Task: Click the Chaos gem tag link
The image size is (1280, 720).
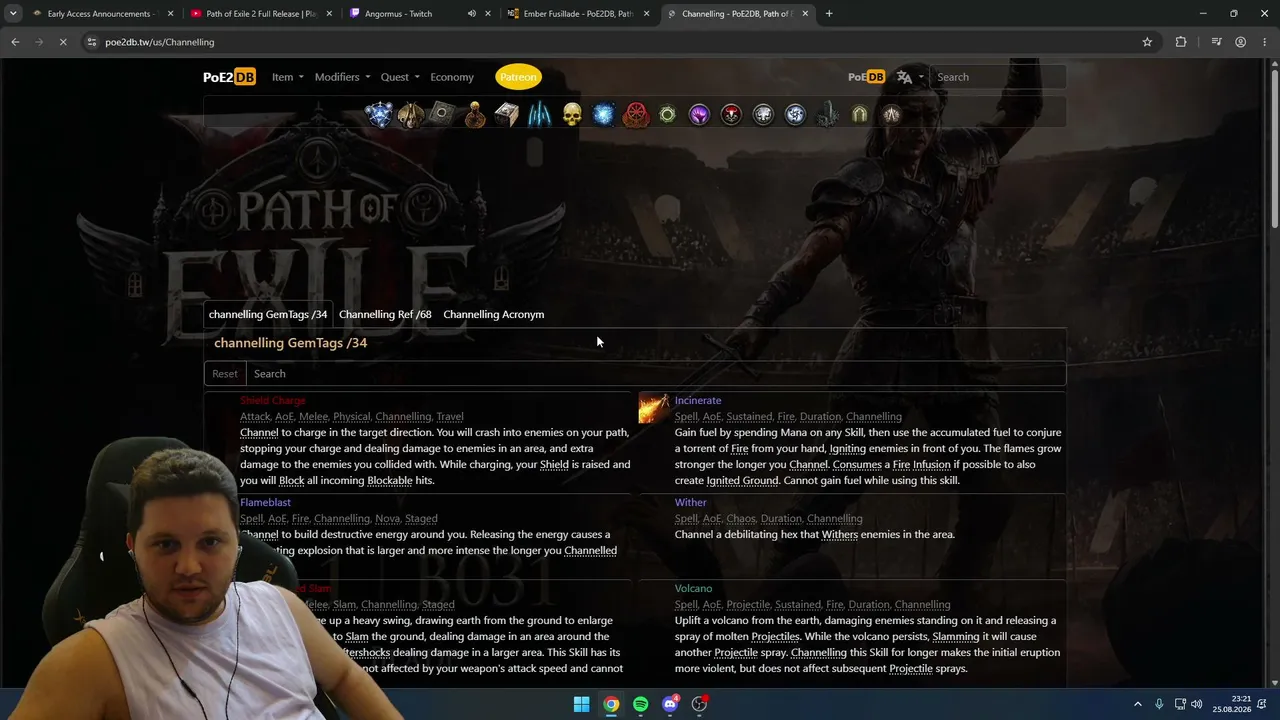Action: tap(741, 518)
